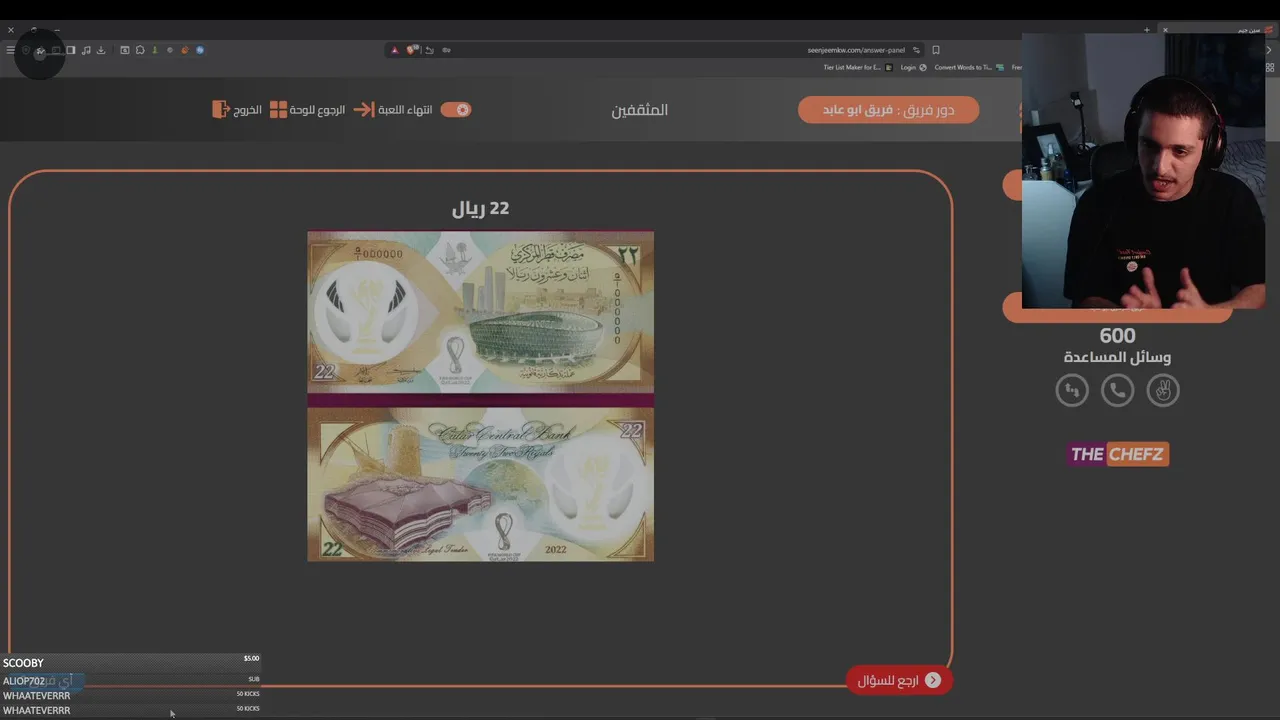This screenshot has height=720, width=1280.
Task: Click the 600 points value
Action: tap(1117, 336)
